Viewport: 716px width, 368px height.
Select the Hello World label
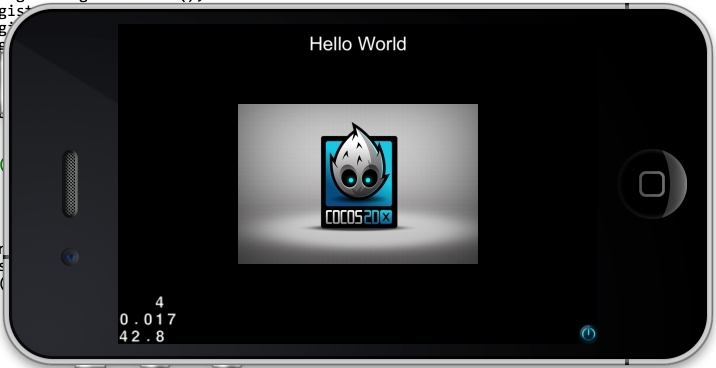tap(358, 44)
